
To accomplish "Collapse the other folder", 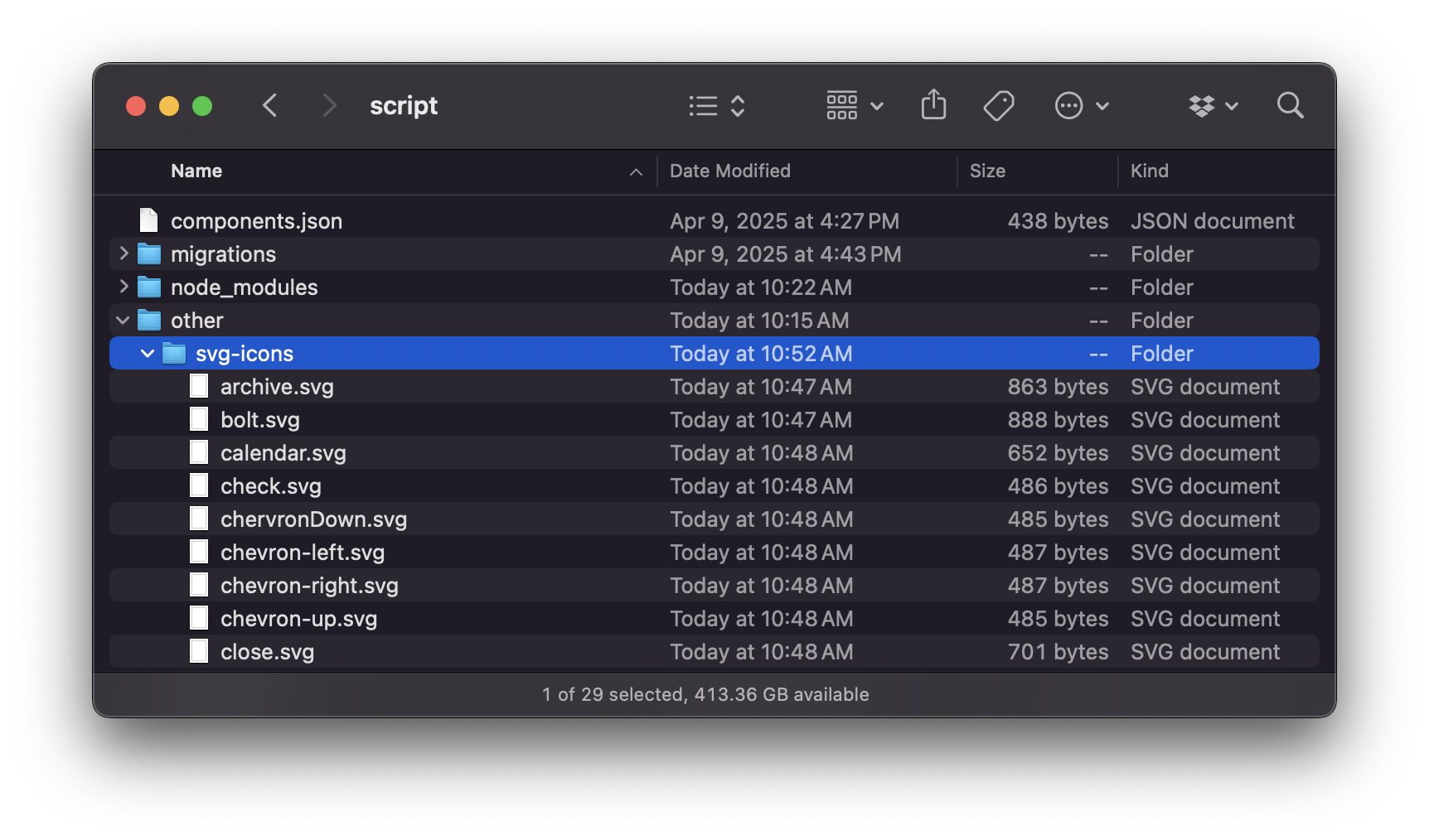I will [x=123, y=320].
